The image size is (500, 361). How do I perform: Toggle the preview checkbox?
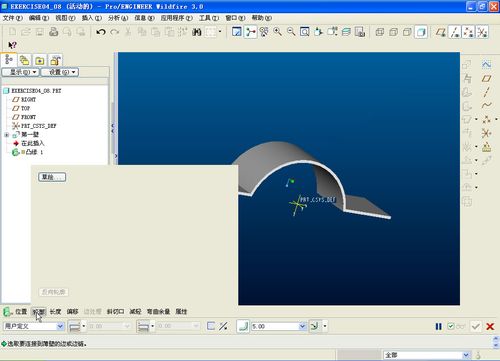(451, 326)
